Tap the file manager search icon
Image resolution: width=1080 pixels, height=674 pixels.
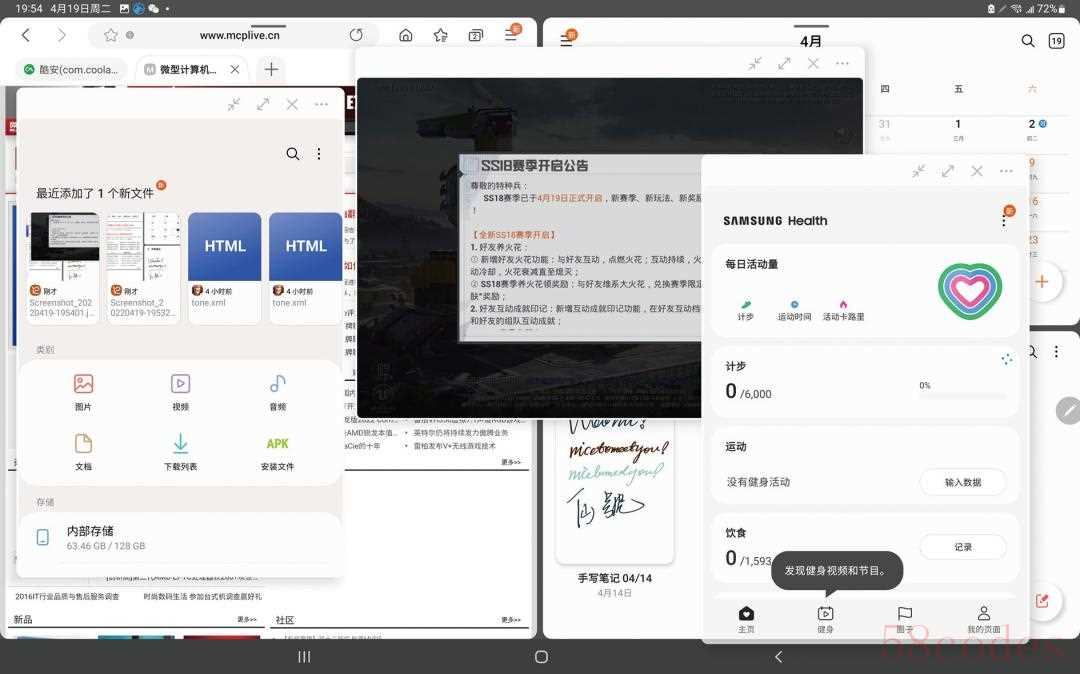(293, 154)
